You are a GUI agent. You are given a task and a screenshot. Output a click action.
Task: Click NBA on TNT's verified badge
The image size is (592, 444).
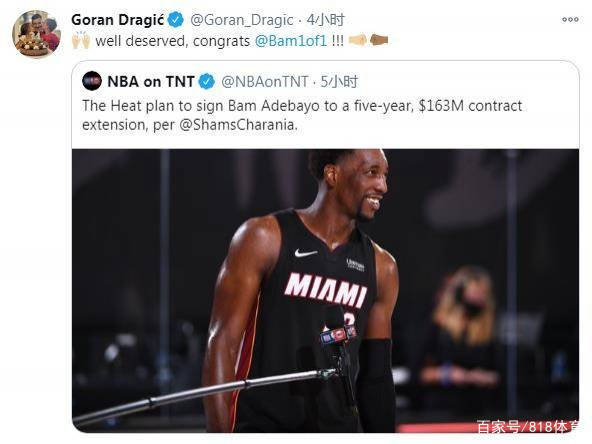point(207,82)
